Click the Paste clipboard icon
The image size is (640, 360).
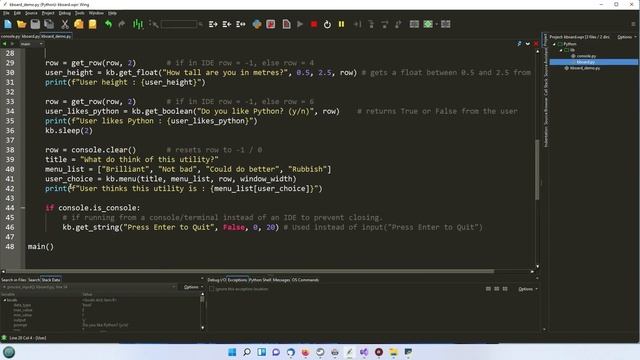tap(93, 24)
